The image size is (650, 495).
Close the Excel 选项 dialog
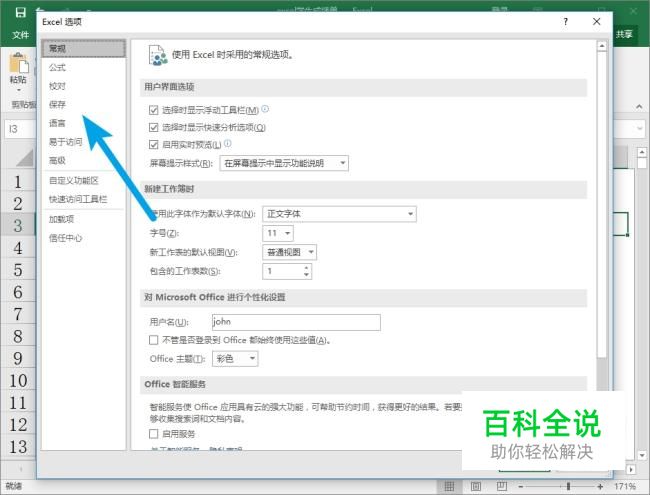pyautogui.click(x=597, y=22)
